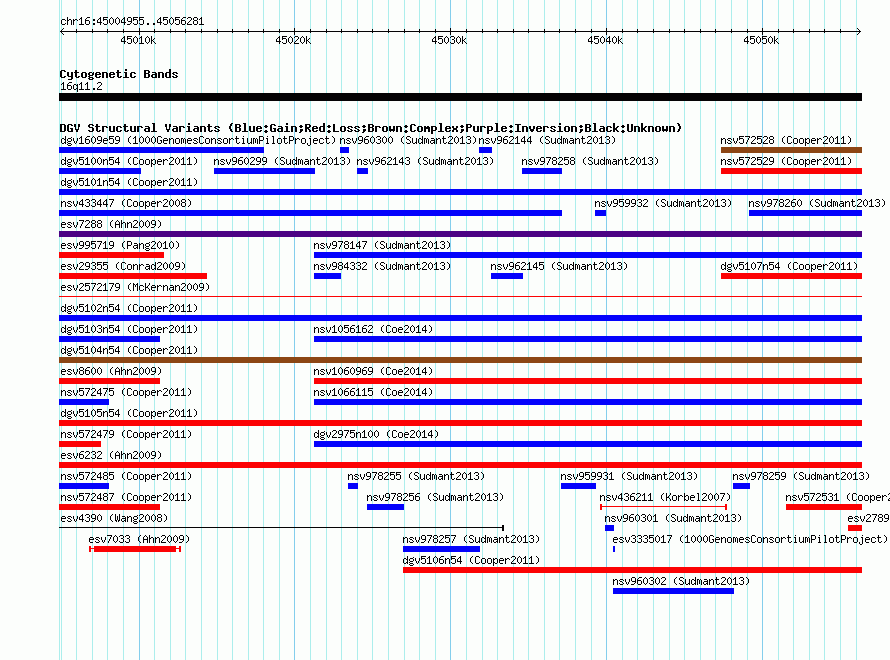Click the Cytogenetic Bands track title

119,74
